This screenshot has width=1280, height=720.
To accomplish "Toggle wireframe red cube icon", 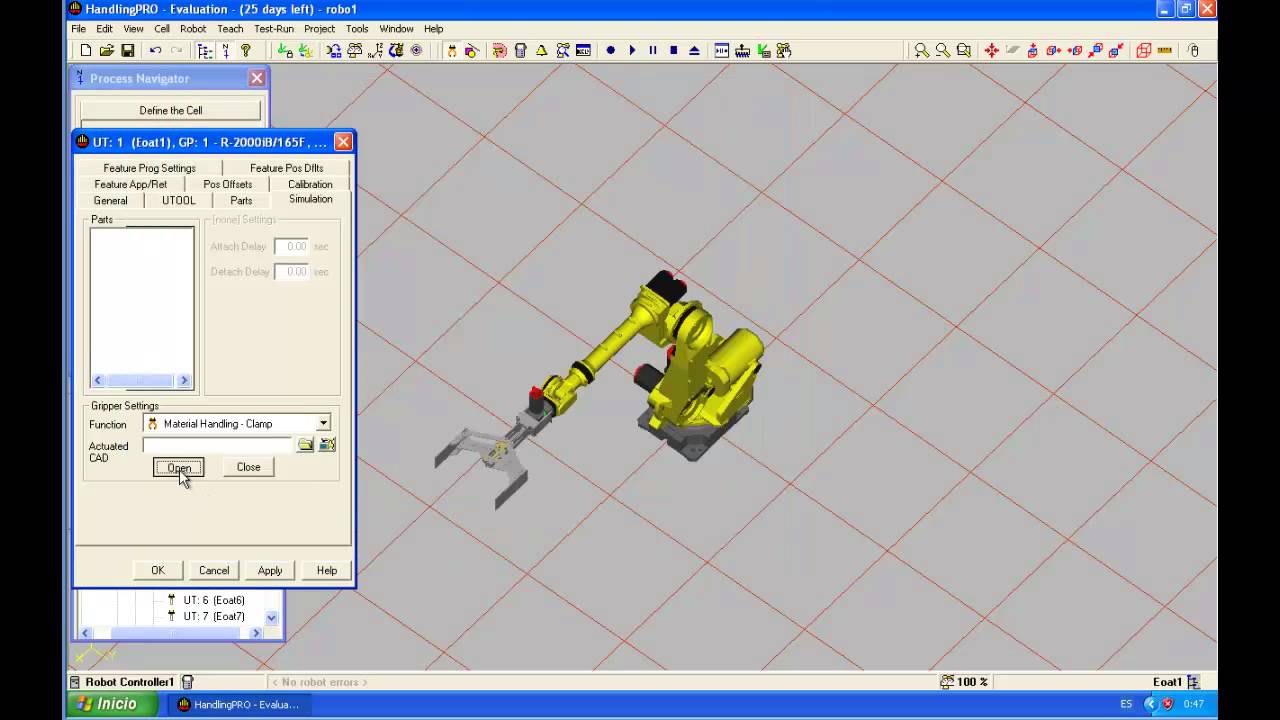I will [x=1143, y=50].
